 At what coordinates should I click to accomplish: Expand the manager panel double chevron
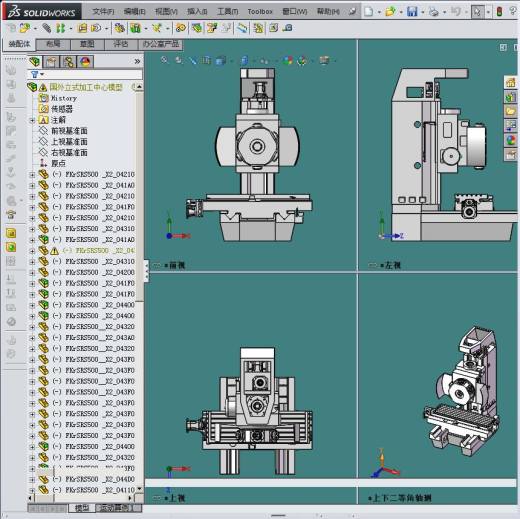click(x=137, y=62)
